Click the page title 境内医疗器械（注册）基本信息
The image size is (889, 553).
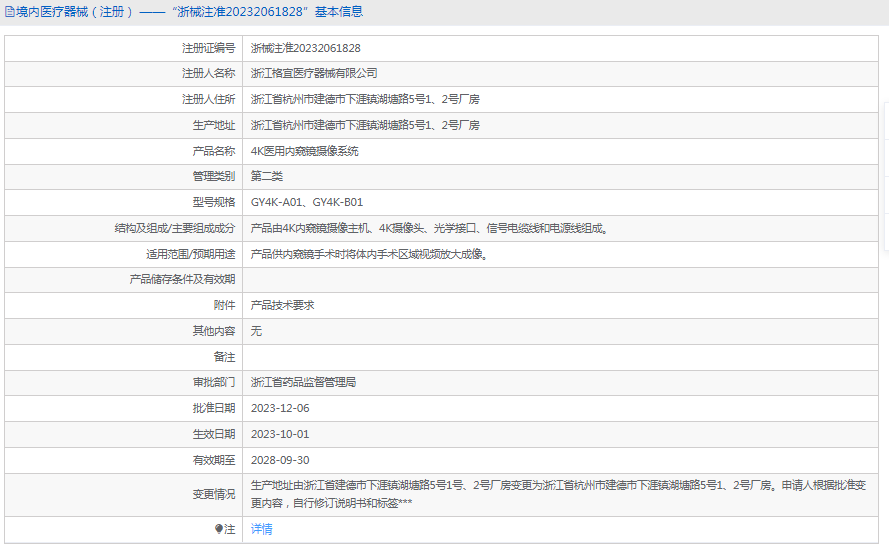point(189,12)
